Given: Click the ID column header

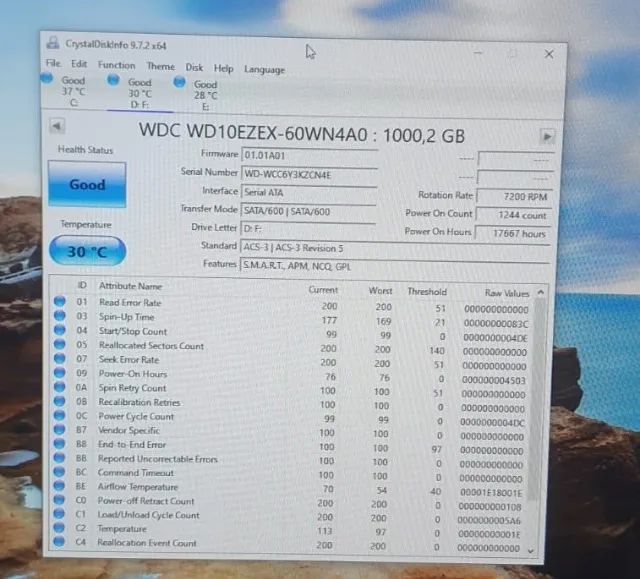Looking at the screenshot, I should [82, 285].
